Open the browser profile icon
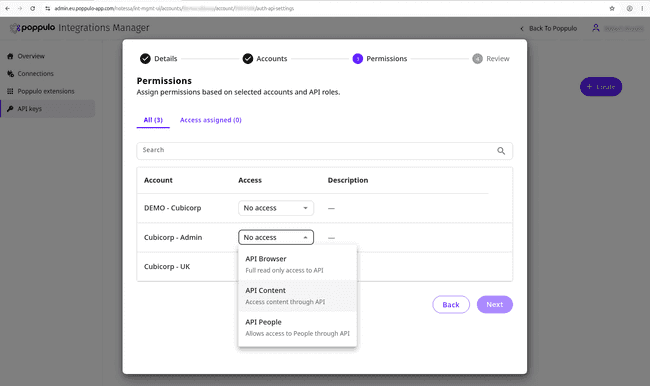The height and width of the screenshot is (386, 650). tap(629, 8)
